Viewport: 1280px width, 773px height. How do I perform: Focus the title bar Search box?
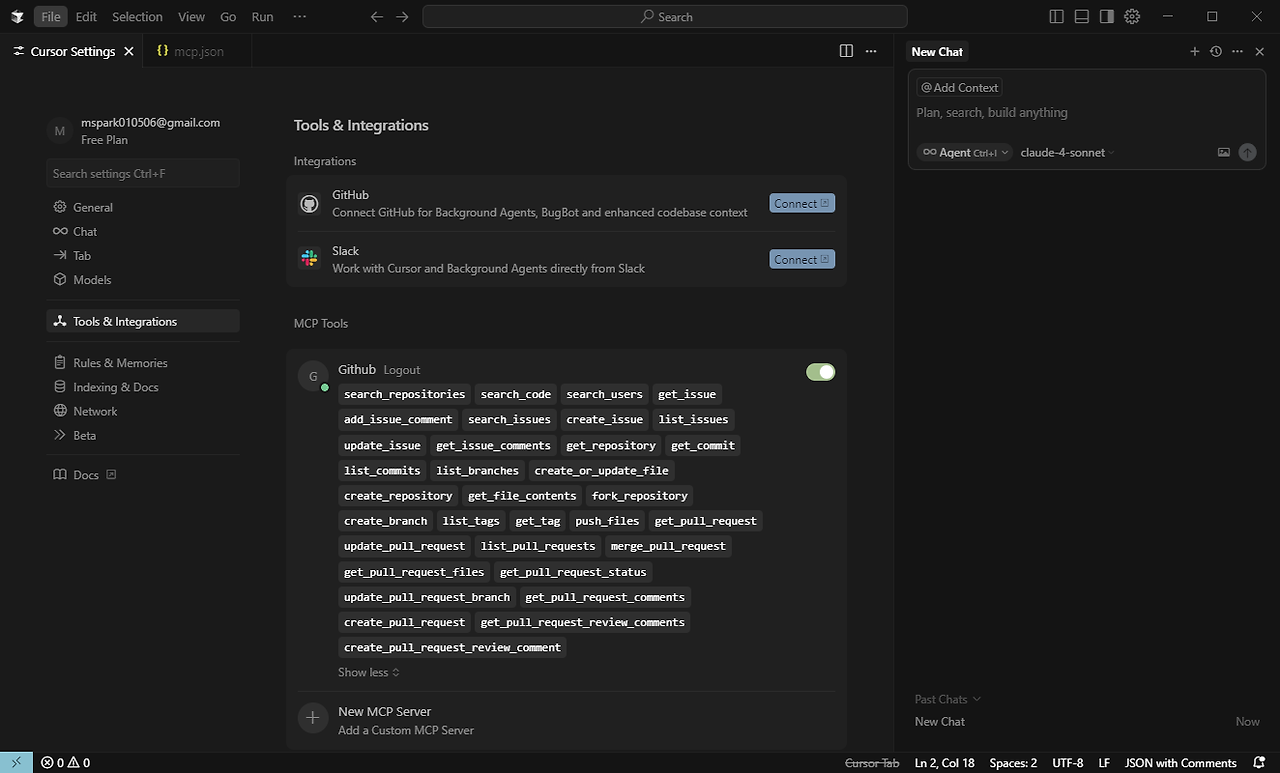(665, 17)
